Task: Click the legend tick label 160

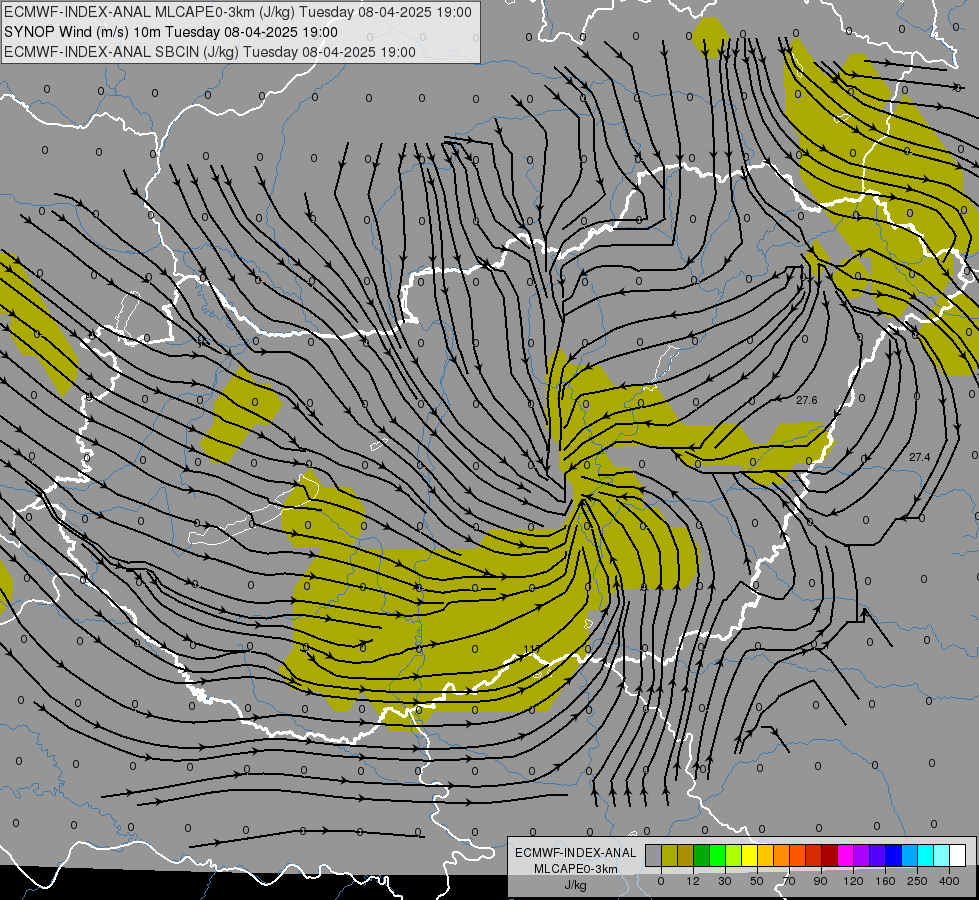Action: click(885, 881)
